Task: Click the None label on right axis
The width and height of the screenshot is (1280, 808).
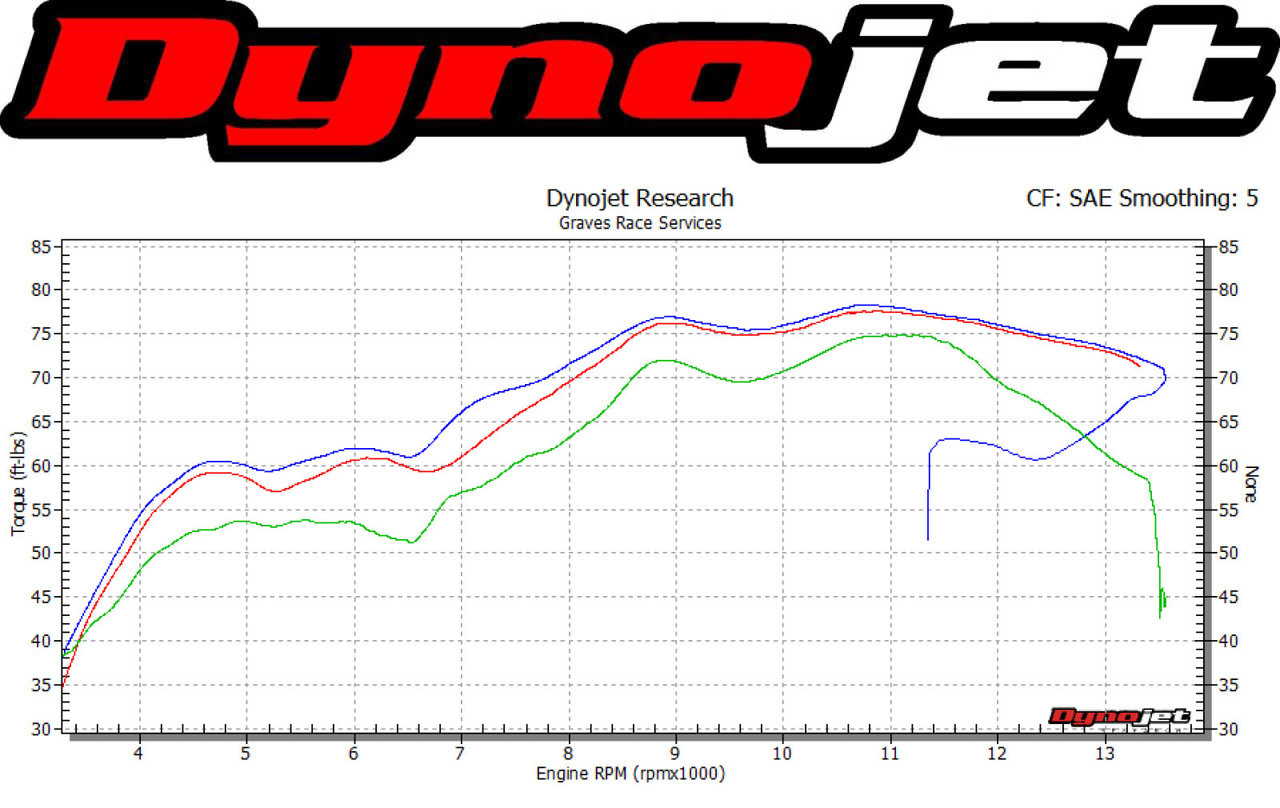Action: coord(1250,487)
